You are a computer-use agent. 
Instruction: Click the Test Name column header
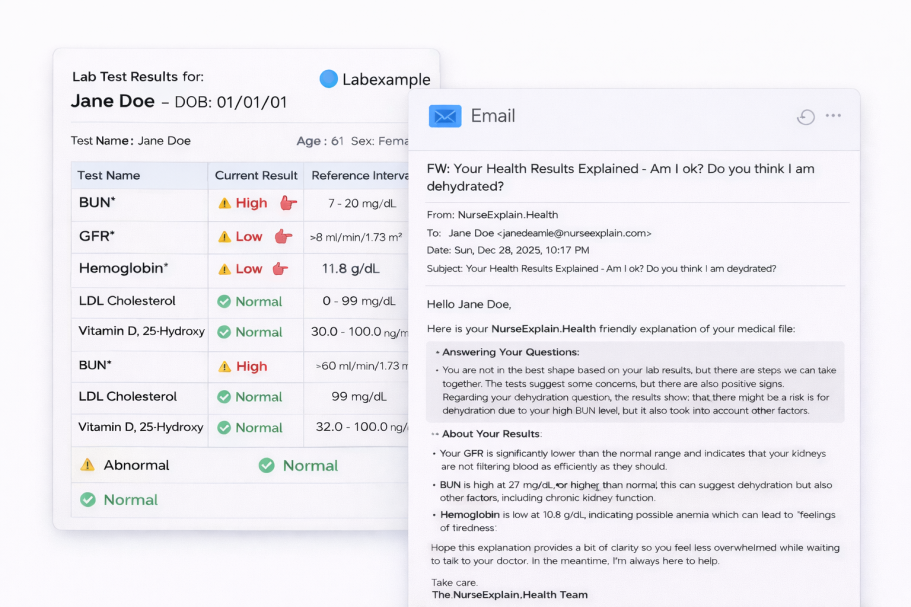109,175
